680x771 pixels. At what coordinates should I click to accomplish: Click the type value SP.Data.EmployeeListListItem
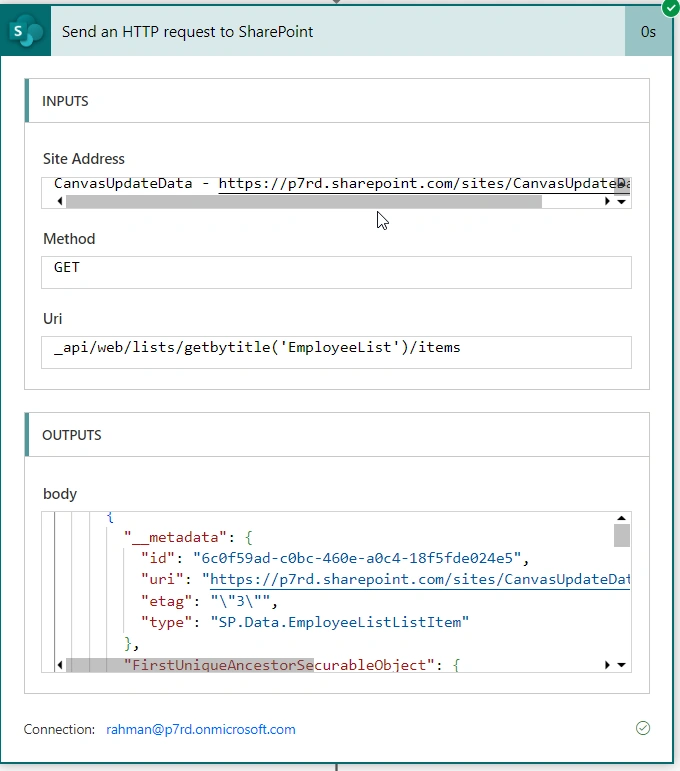[x=340, y=623]
